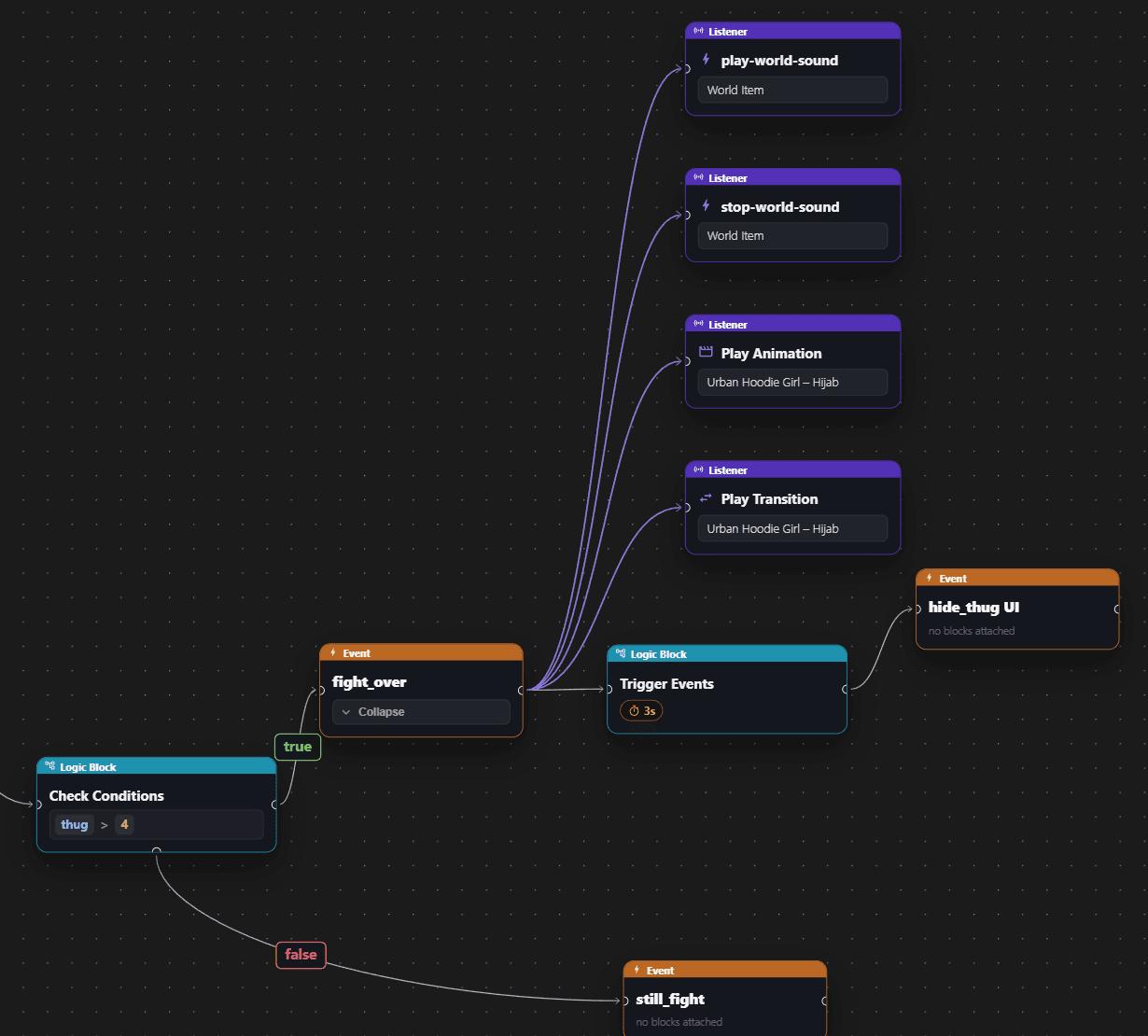The width and height of the screenshot is (1148, 1036).
Task: Select the still_fight event title
Action: (670, 1000)
